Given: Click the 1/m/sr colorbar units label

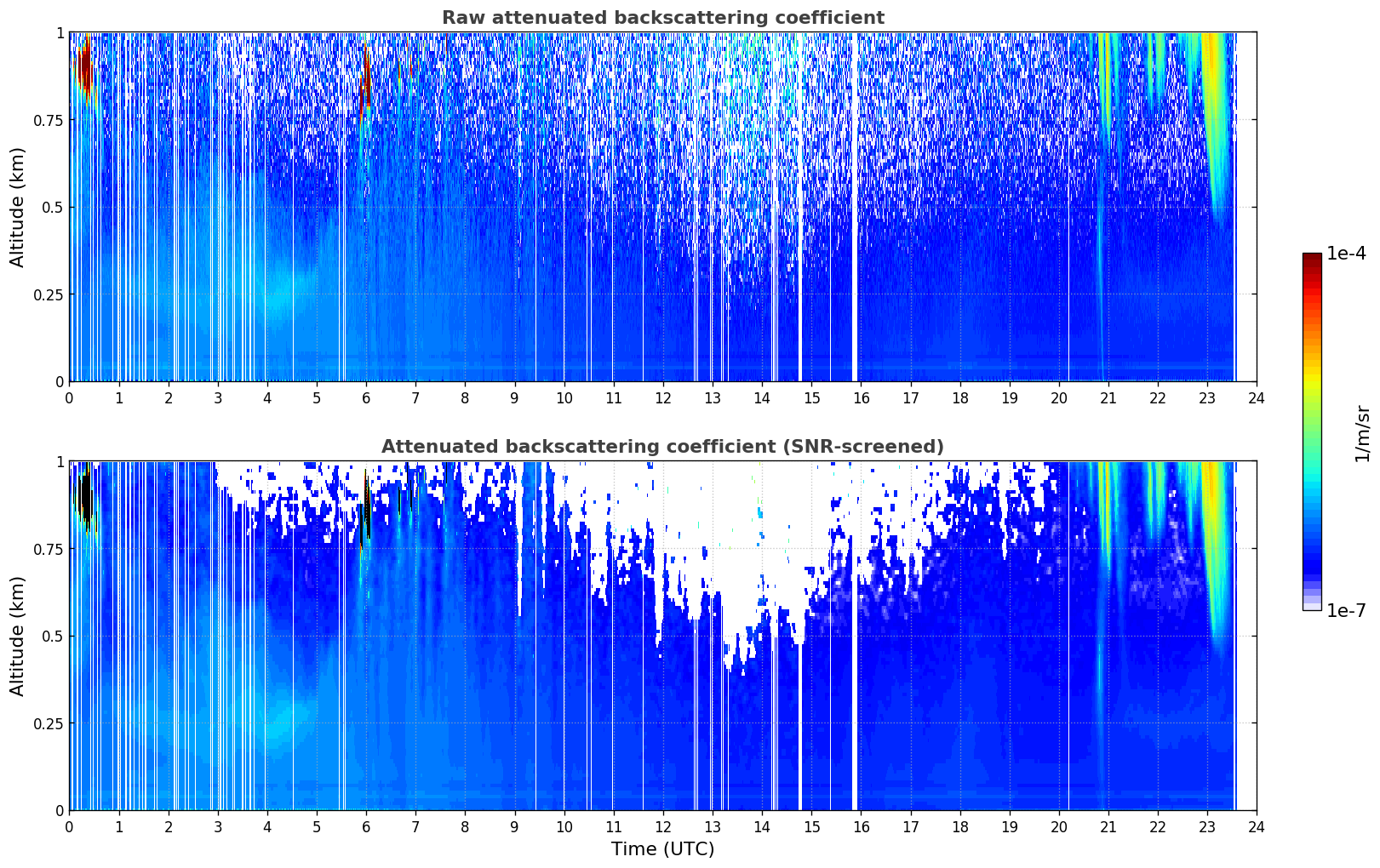Looking at the screenshot, I should click(1362, 433).
